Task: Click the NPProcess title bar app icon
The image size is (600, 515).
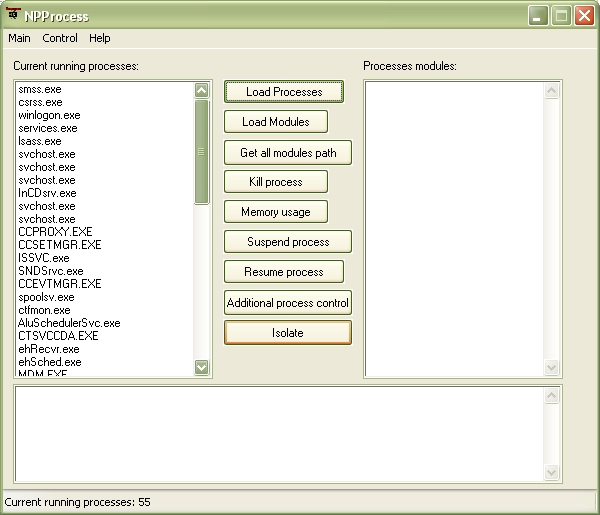Action: pos(13,15)
